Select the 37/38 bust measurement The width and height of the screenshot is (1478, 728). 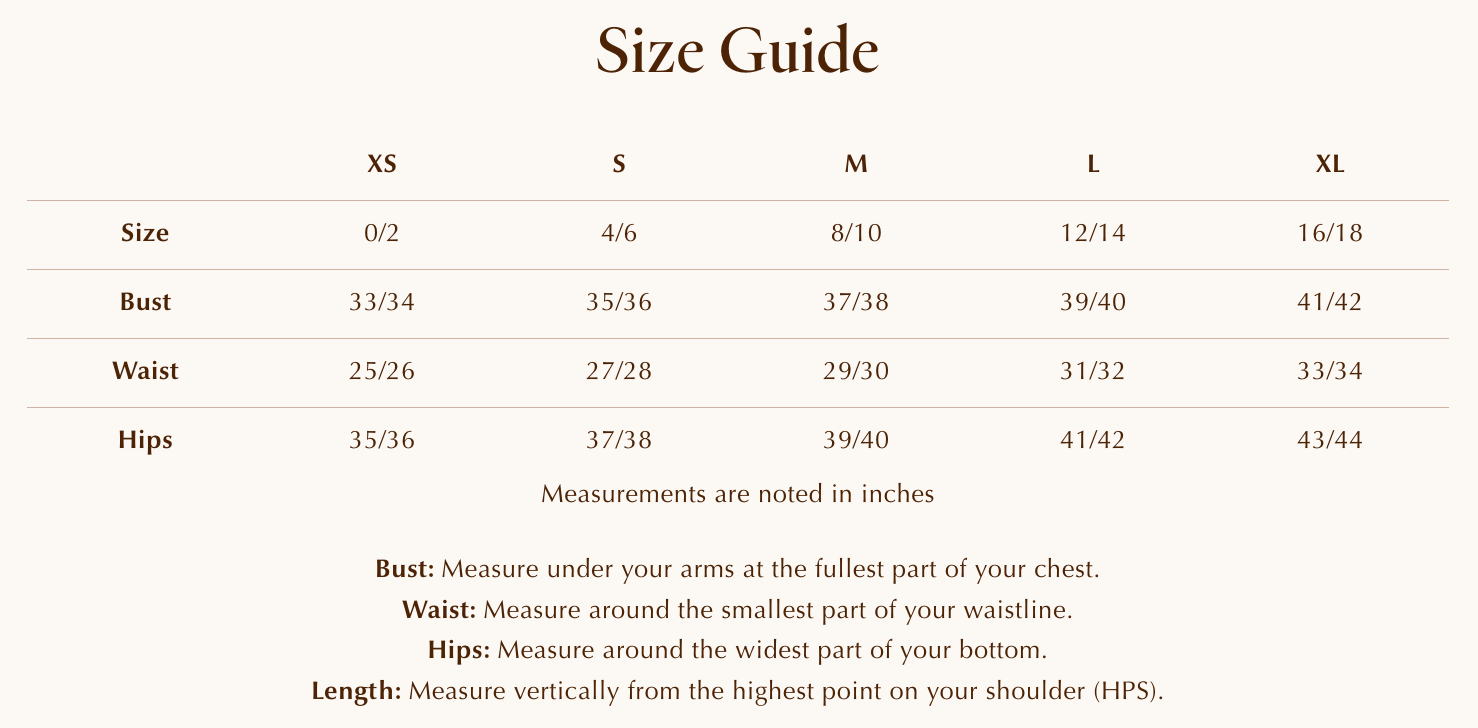pyautogui.click(x=856, y=302)
